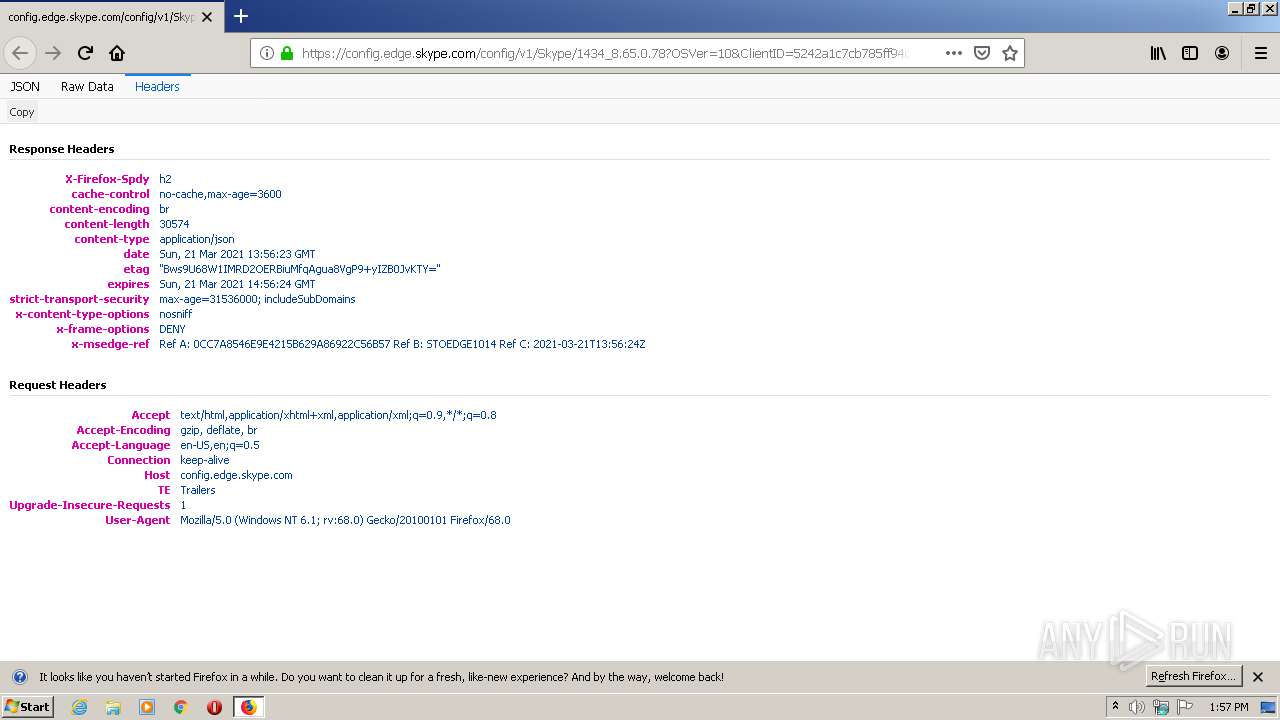Switch to the Raw Data tab
Viewport: 1280px width, 720px height.
[x=87, y=87]
